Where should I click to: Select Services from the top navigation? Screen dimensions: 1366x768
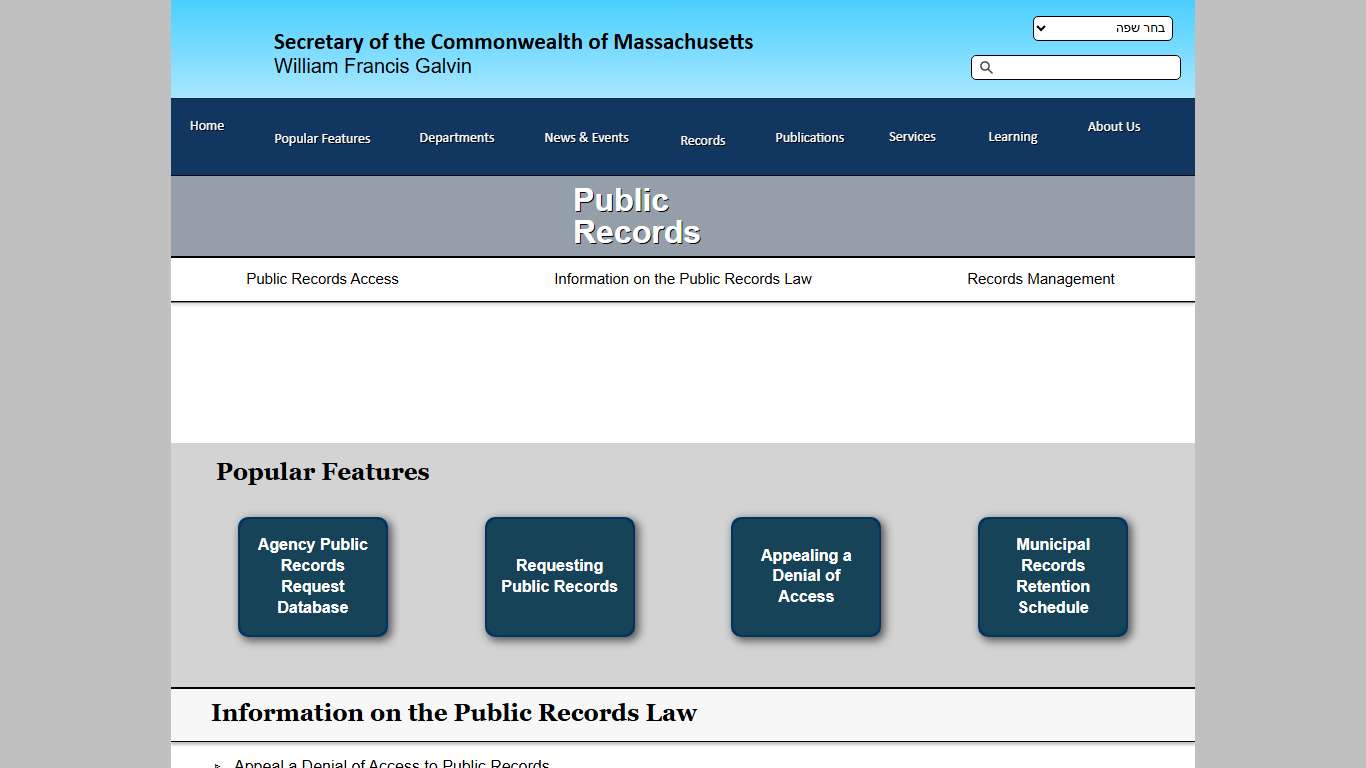point(911,136)
